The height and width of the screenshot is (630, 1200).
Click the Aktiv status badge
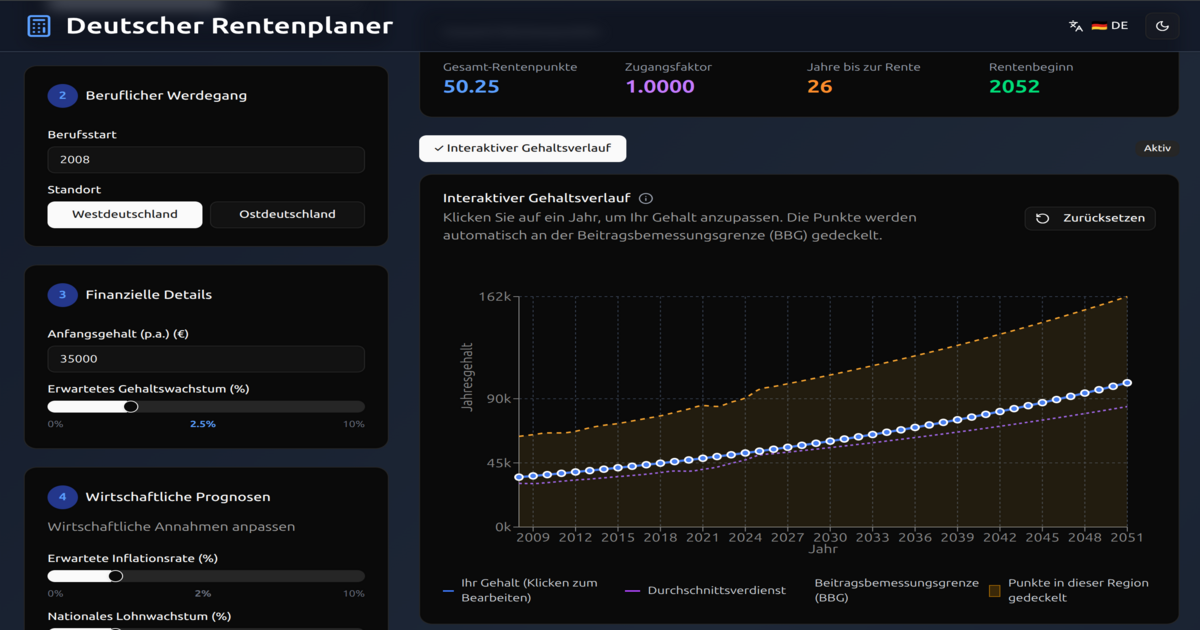coord(1157,147)
